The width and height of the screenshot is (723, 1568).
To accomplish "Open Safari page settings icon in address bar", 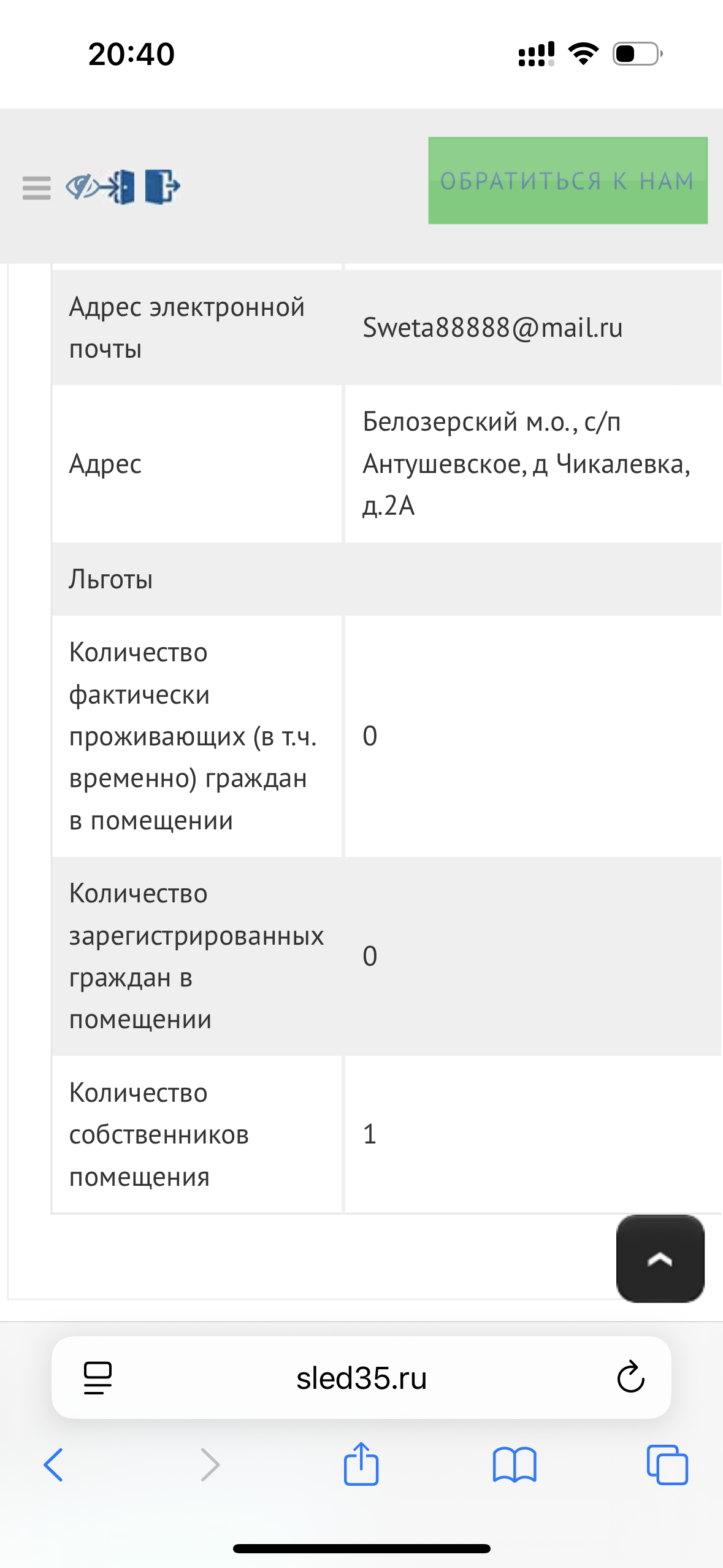I will coord(98,1378).
